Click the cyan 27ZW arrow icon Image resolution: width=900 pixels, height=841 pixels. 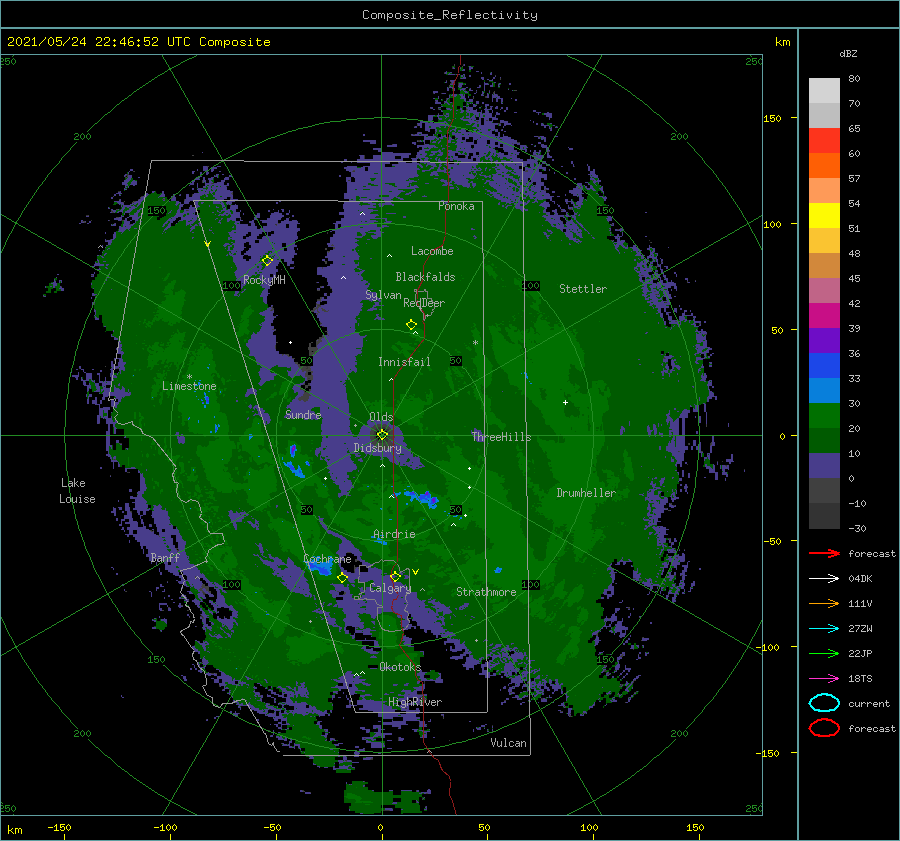(x=824, y=629)
